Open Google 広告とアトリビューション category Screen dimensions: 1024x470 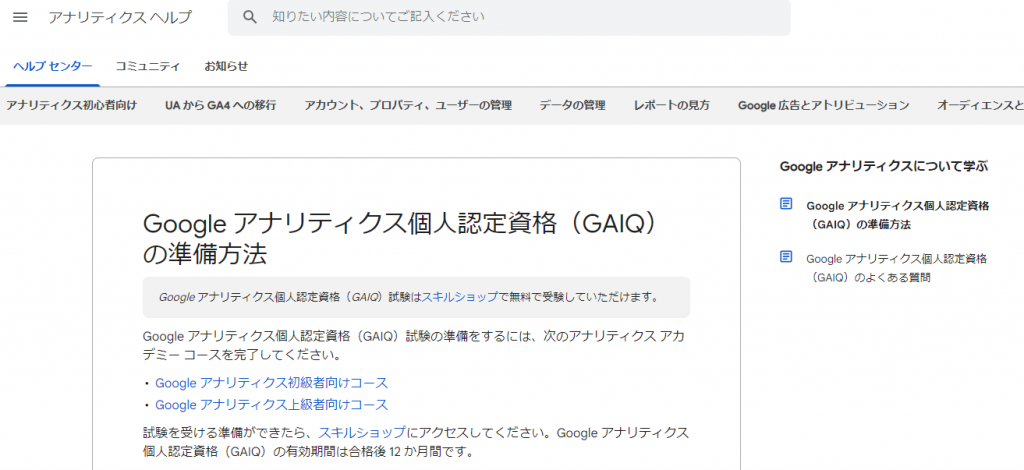point(824,105)
